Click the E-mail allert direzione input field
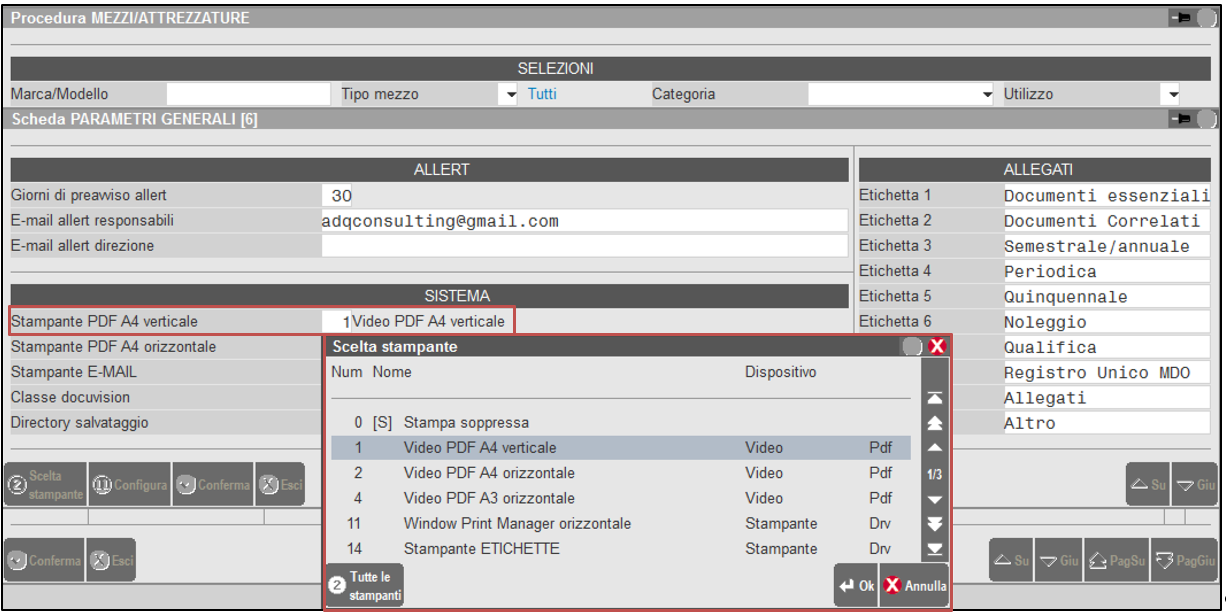1226x612 pixels. coord(583,246)
